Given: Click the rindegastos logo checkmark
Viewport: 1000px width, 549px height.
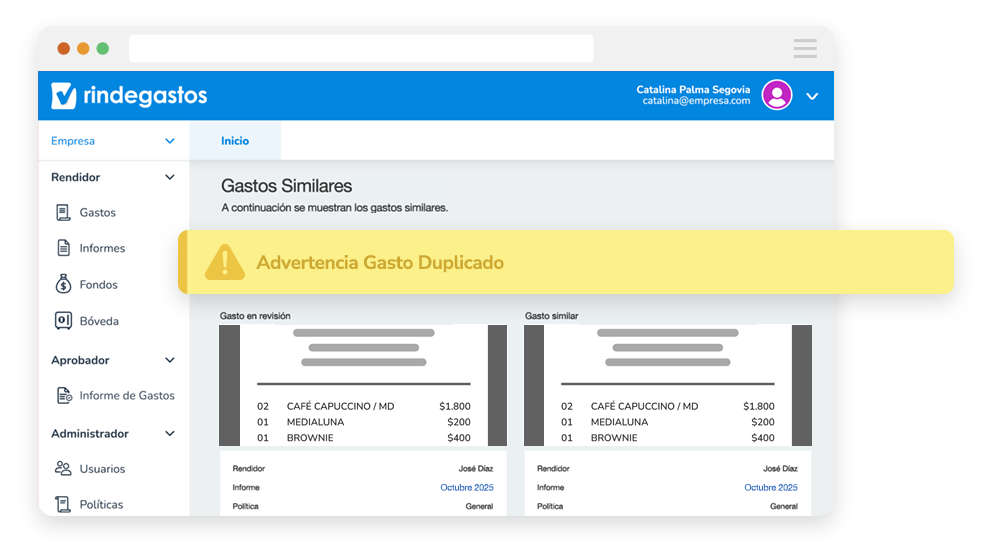Looking at the screenshot, I should point(64,95).
